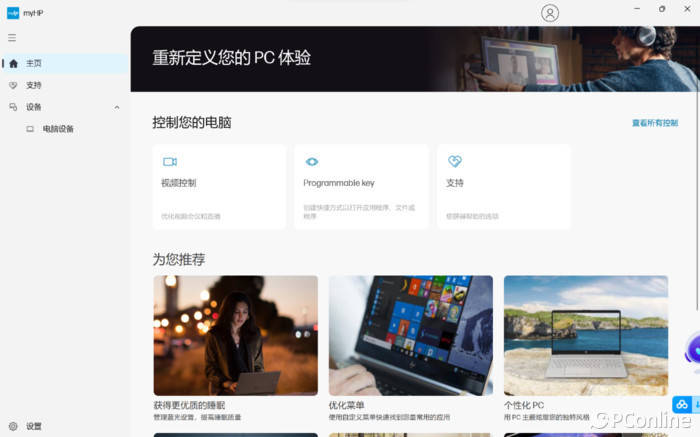
Task: Click the myHP logo in title bar
Action: 13,12
